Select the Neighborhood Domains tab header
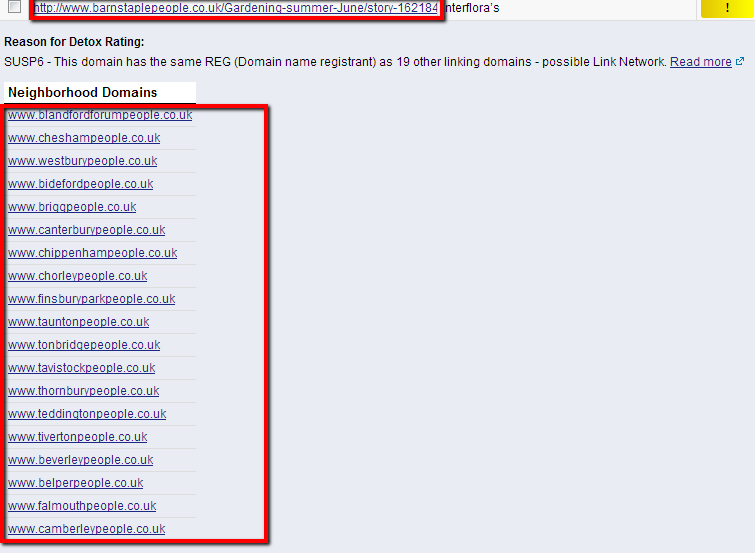The width and height of the screenshot is (755, 553). pyautogui.click(x=100, y=92)
